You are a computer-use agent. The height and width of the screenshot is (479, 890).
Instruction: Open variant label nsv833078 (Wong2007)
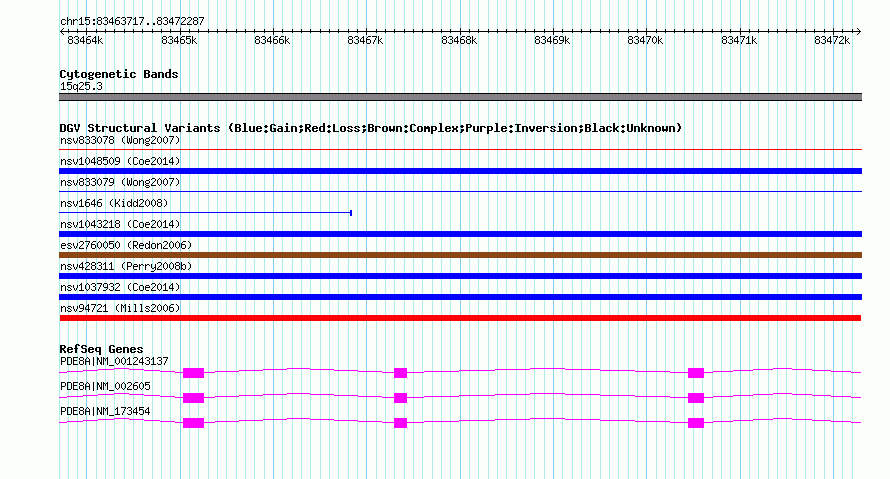pyautogui.click(x=120, y=140)
